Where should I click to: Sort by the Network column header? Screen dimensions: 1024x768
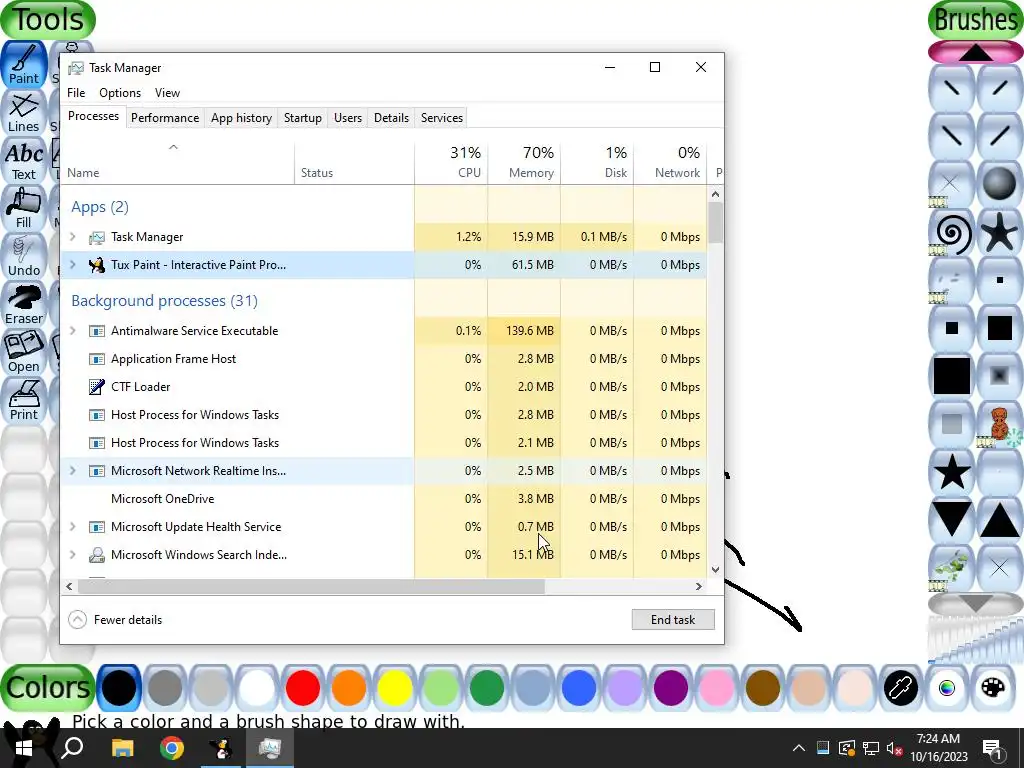[670, 162]
